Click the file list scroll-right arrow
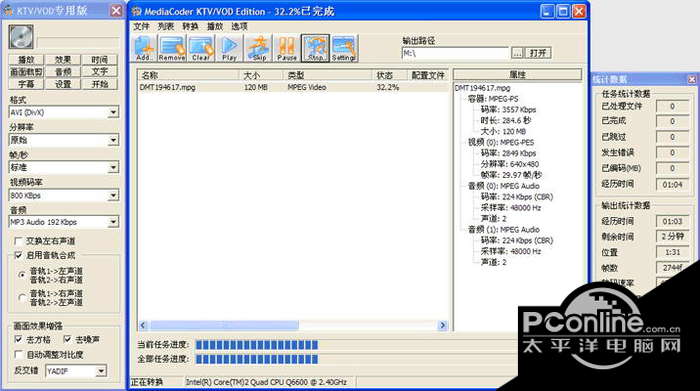 443,325
